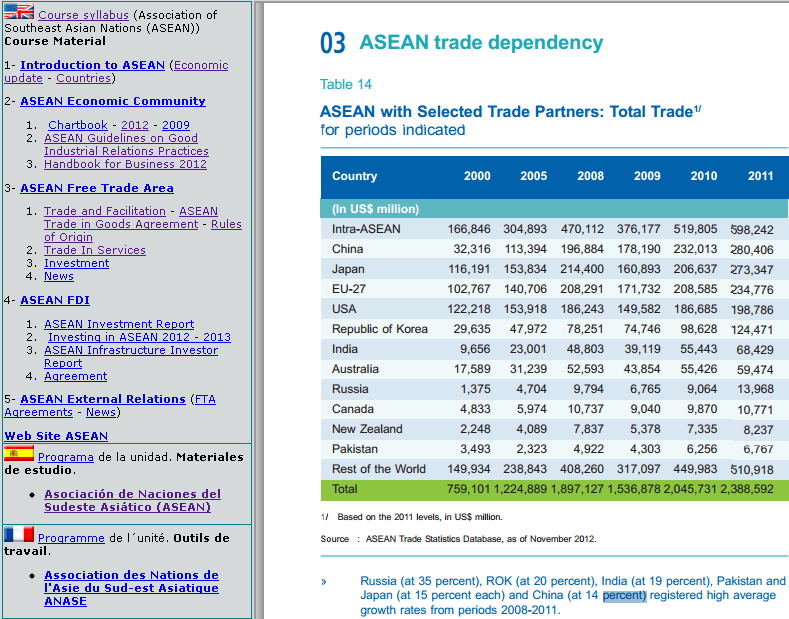Go to the Economic update link
This screenshot has height=619, width=789.
pyautogui.click(x=200, y=66)
